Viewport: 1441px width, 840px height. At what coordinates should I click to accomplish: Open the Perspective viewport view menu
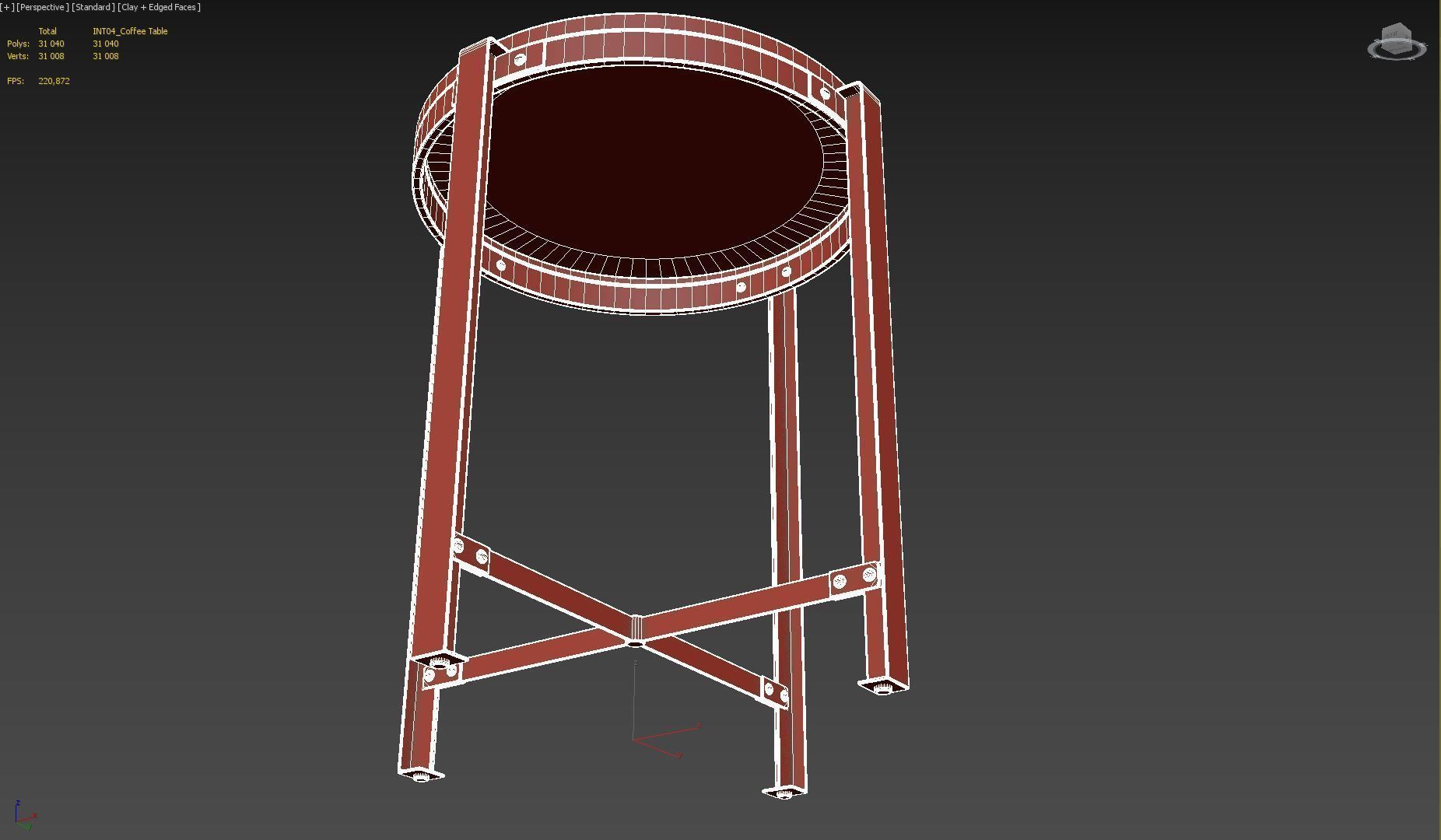pyautogui.click(x=42, y=7)
